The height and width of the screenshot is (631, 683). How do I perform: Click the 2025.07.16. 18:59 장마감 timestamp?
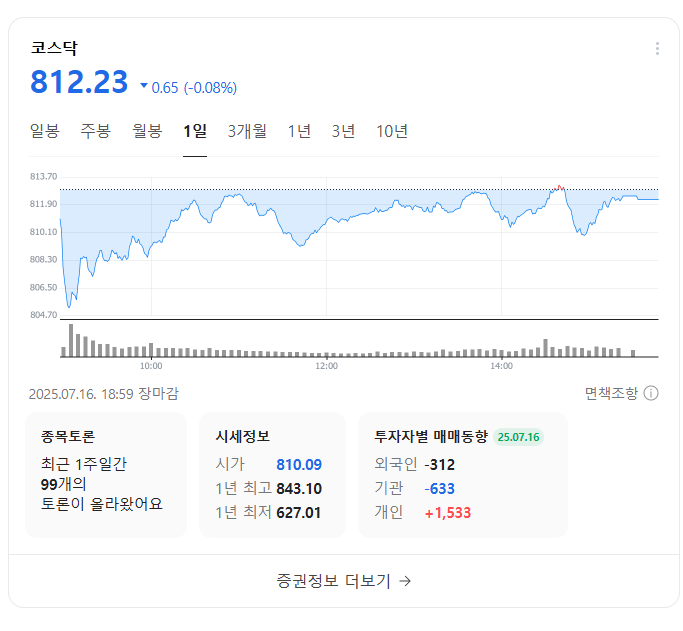tap(104, 394)
